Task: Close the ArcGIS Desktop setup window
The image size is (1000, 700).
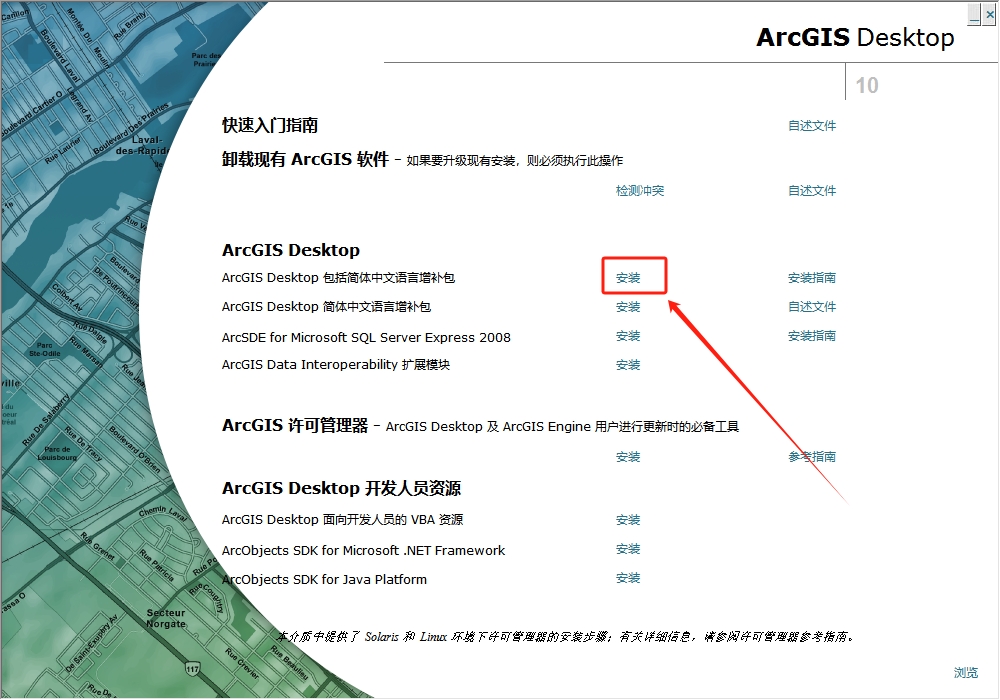Action: click(989, 15)
